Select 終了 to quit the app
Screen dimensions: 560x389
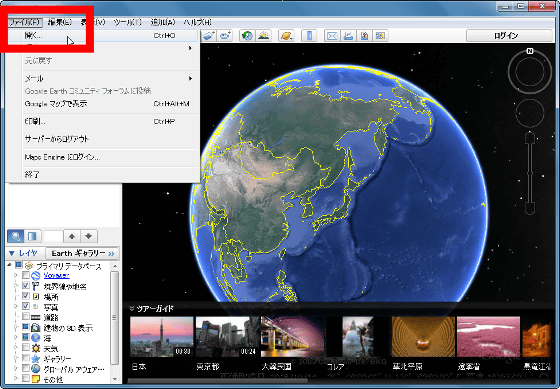click(110, 175)
